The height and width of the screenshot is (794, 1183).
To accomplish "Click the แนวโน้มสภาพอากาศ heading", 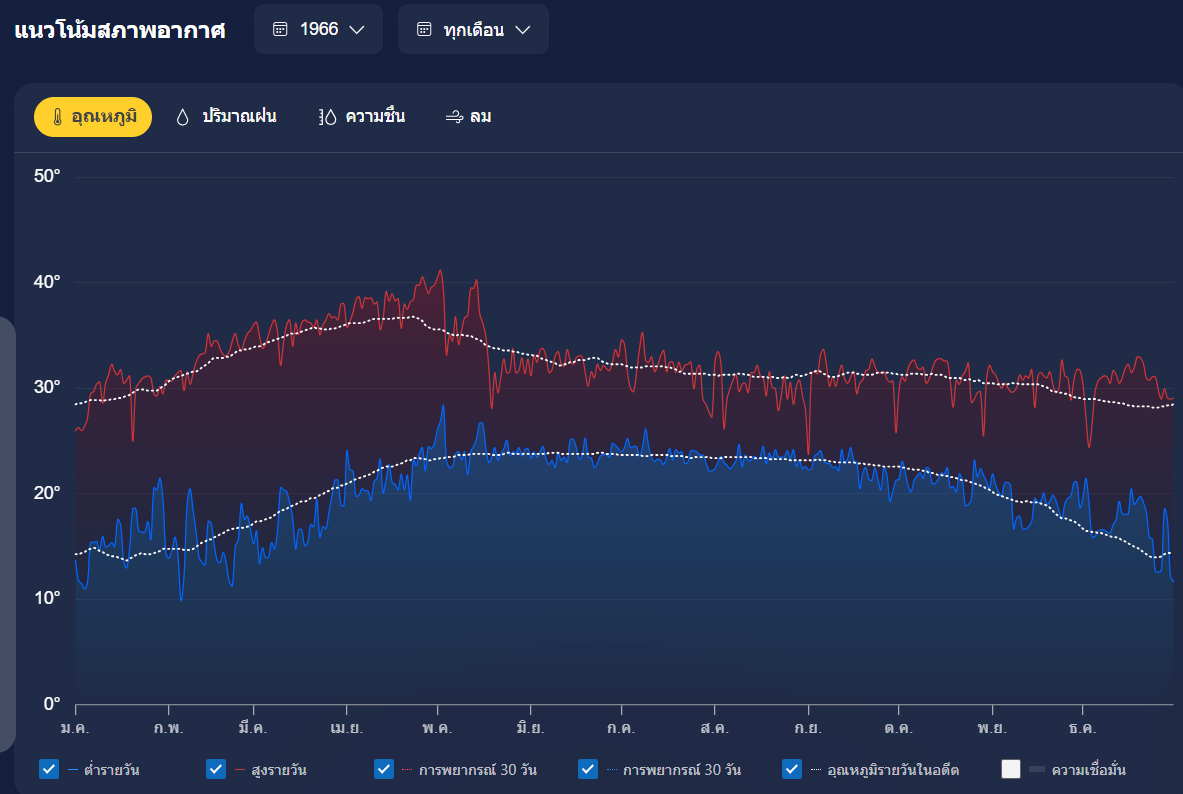I will 120,30.
